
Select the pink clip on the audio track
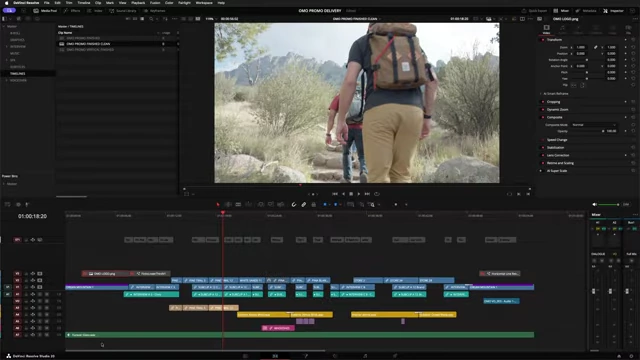tap(278, 328)
